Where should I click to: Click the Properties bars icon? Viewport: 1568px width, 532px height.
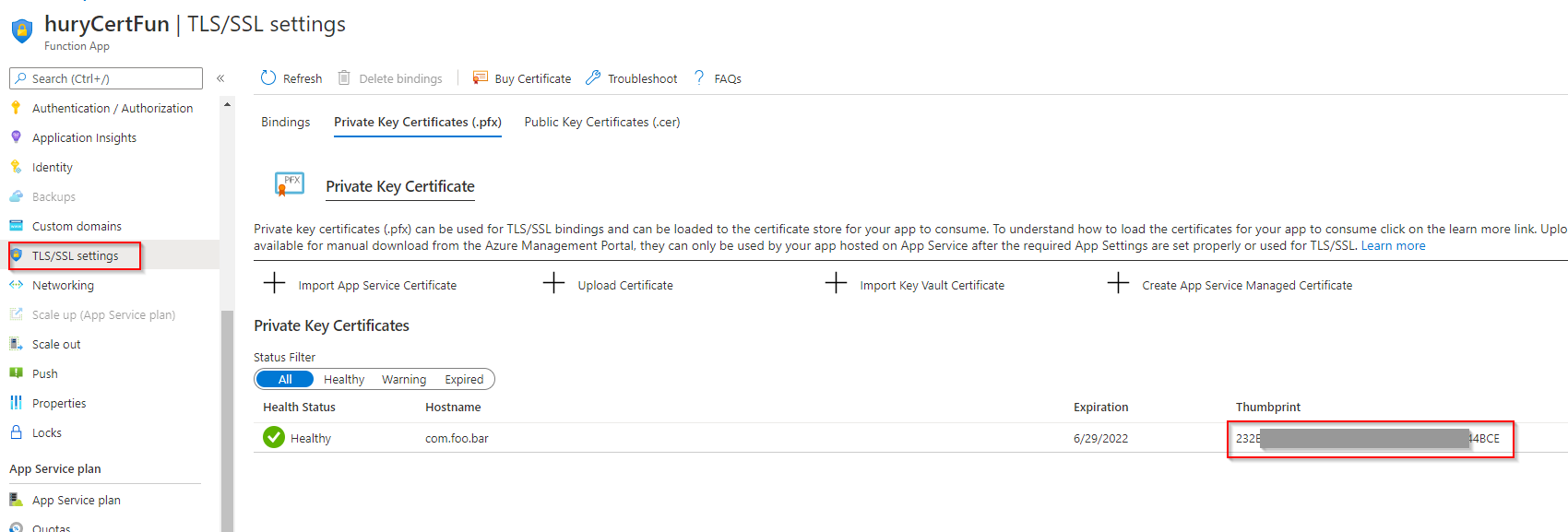click(16, 403)
